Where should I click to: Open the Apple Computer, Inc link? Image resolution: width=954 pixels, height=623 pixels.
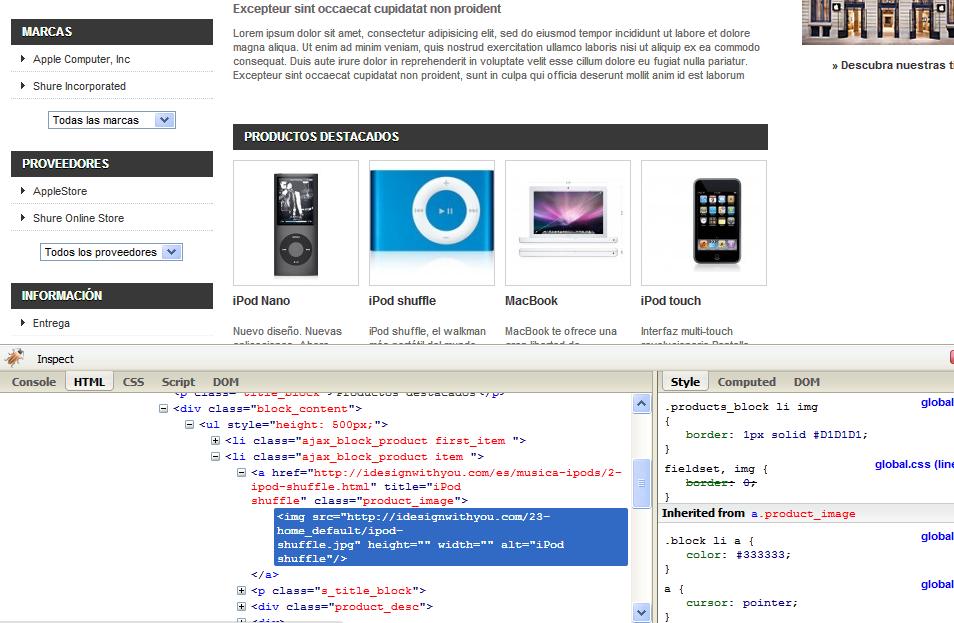coord(82,59)
